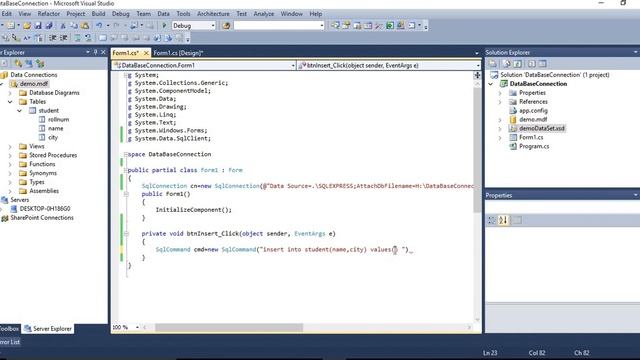Collapse the student table node
The width and height of the screenshot is (640, 360).
(19, 111)
